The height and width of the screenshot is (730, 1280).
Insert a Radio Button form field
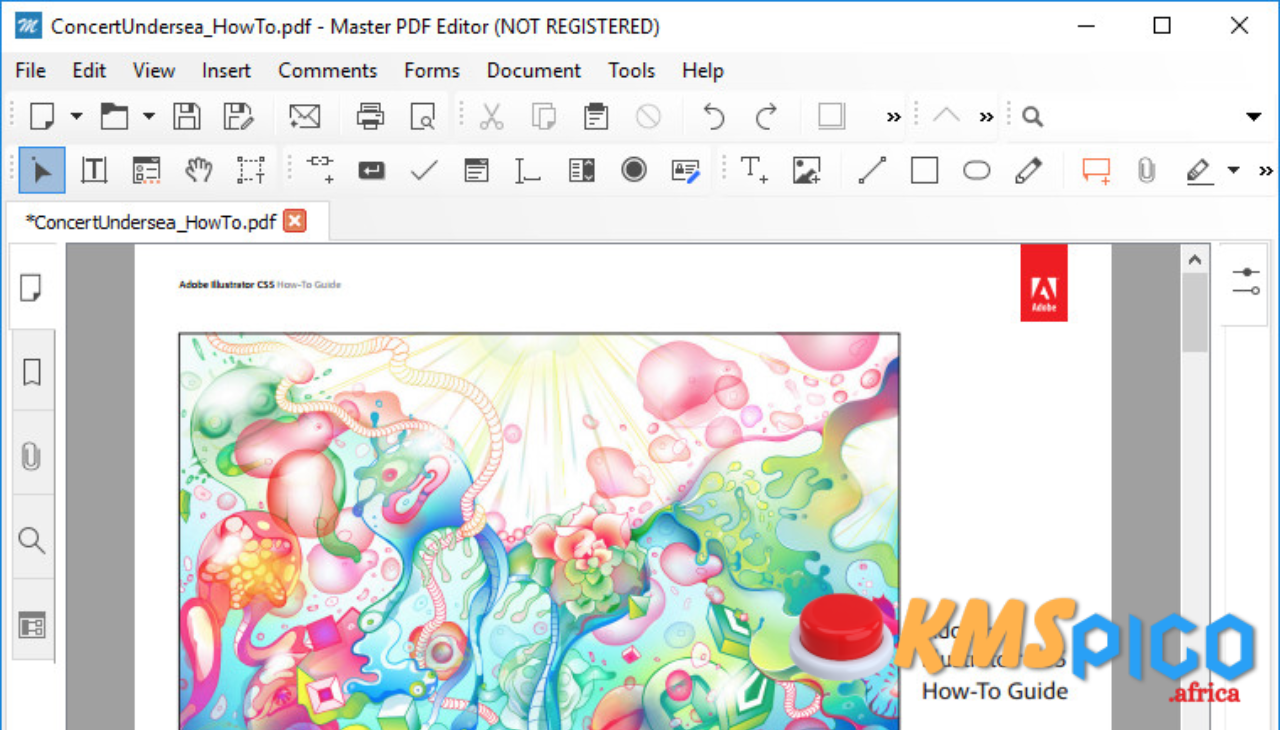click(x=634, y=170)
